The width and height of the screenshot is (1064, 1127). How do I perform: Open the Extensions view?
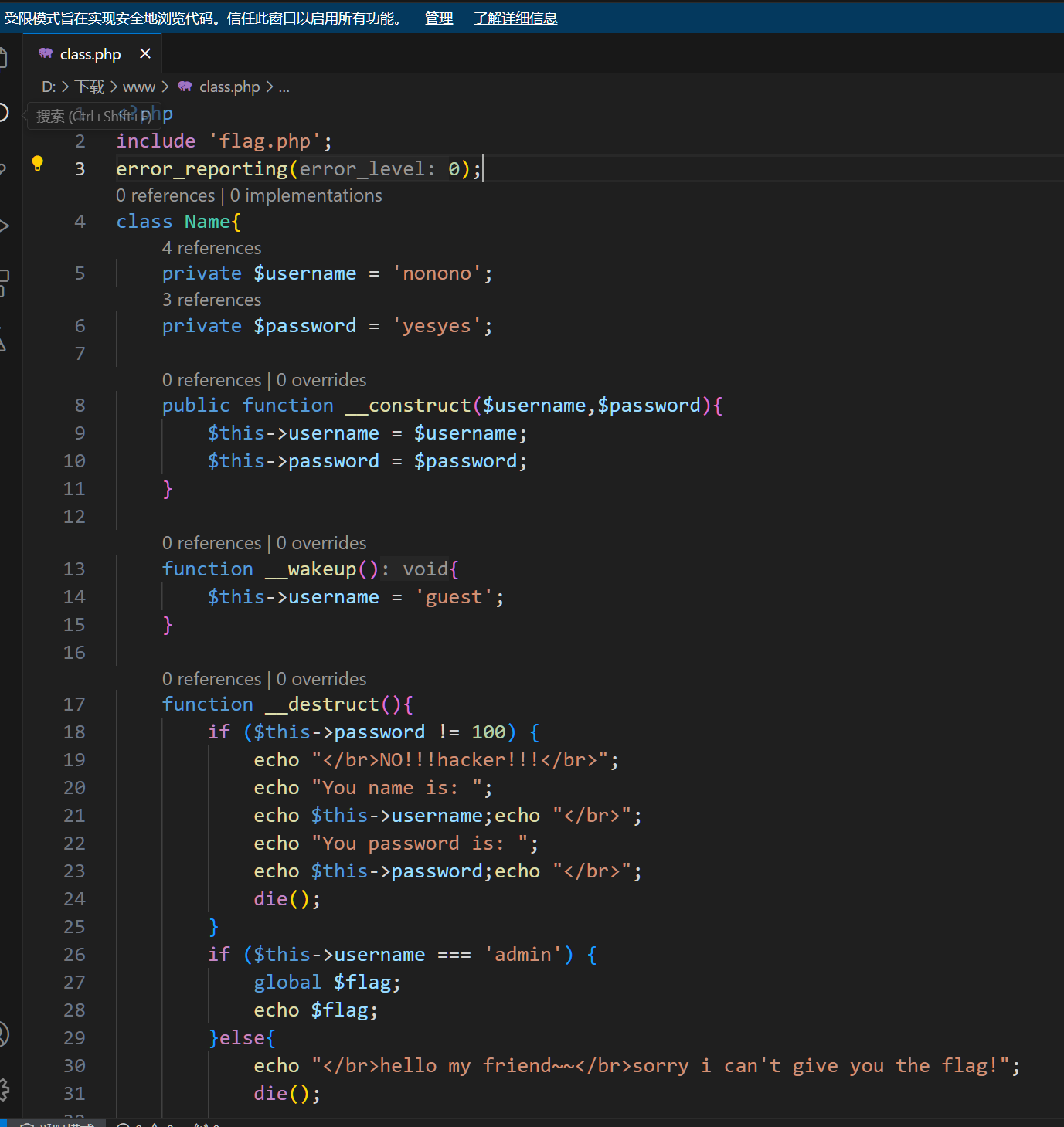click(x=3, y=283)
